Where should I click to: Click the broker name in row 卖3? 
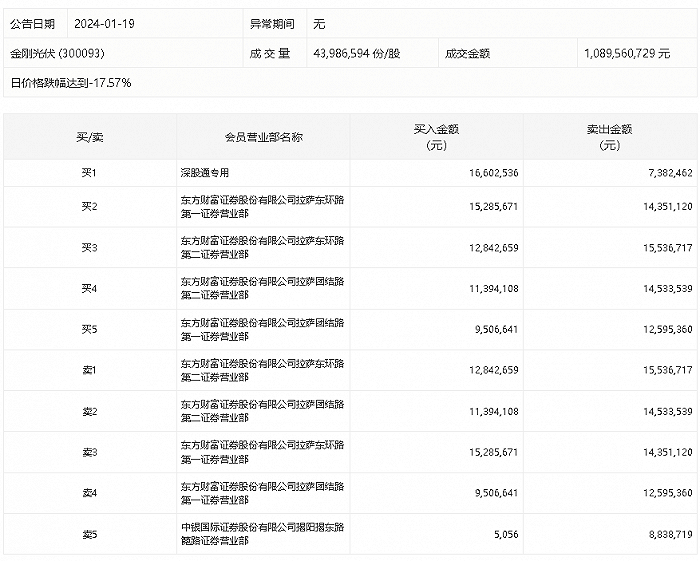click(x=262, y=452)
